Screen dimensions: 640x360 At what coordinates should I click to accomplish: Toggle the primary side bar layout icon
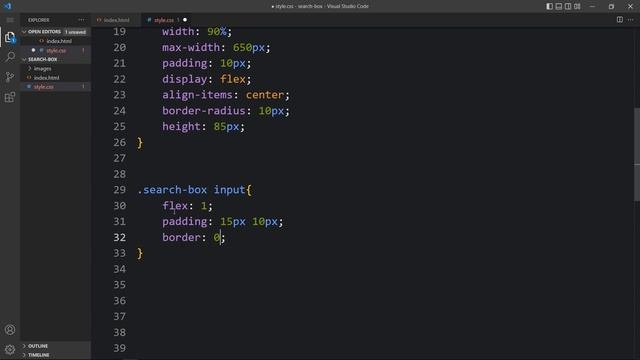coord(549,6)
